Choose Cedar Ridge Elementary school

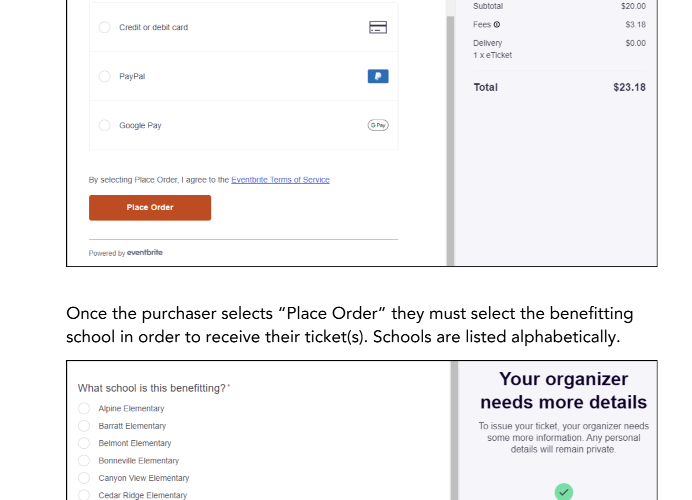click(84, 495)
